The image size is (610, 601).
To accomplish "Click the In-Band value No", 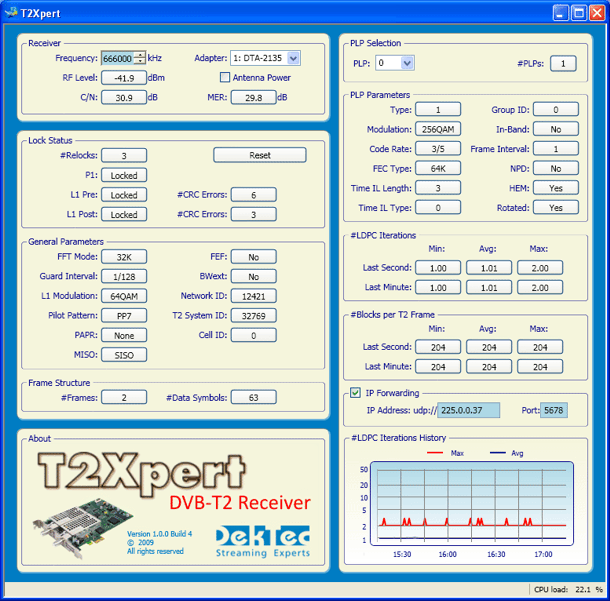I will [x=556, y=129].
